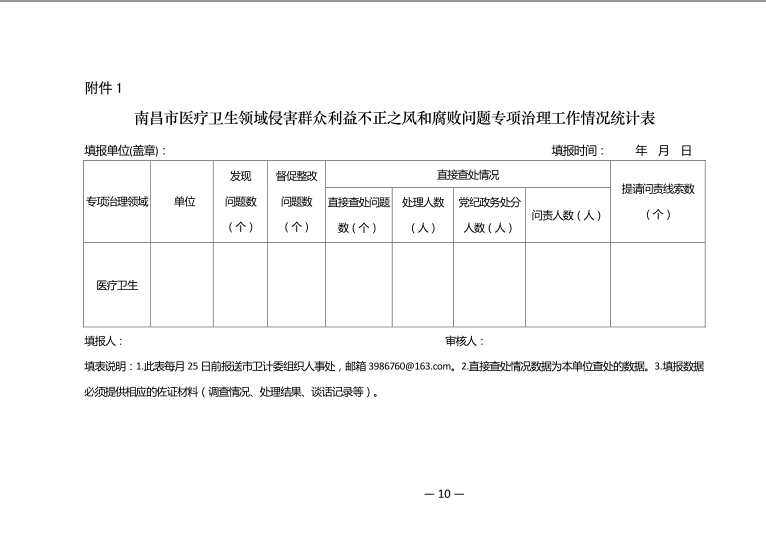Click the '填报时间' date field label
The height and width of the screenshot is (542, 766).
[578, 151]
